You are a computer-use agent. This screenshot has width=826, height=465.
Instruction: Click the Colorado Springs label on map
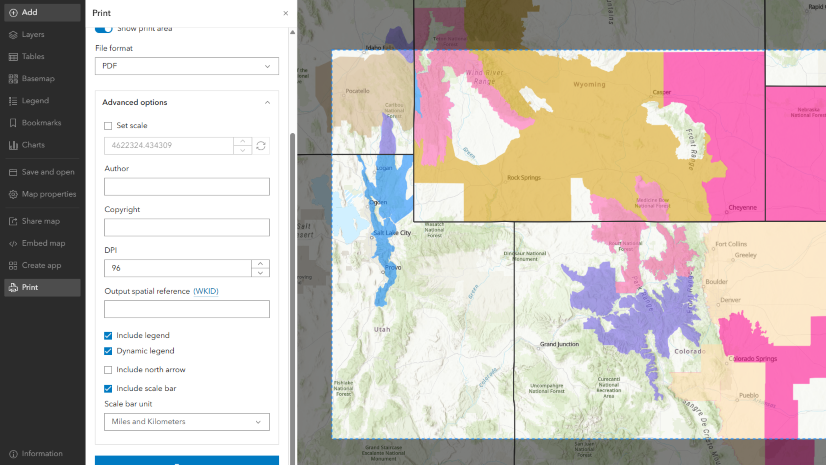pos(753,359)
